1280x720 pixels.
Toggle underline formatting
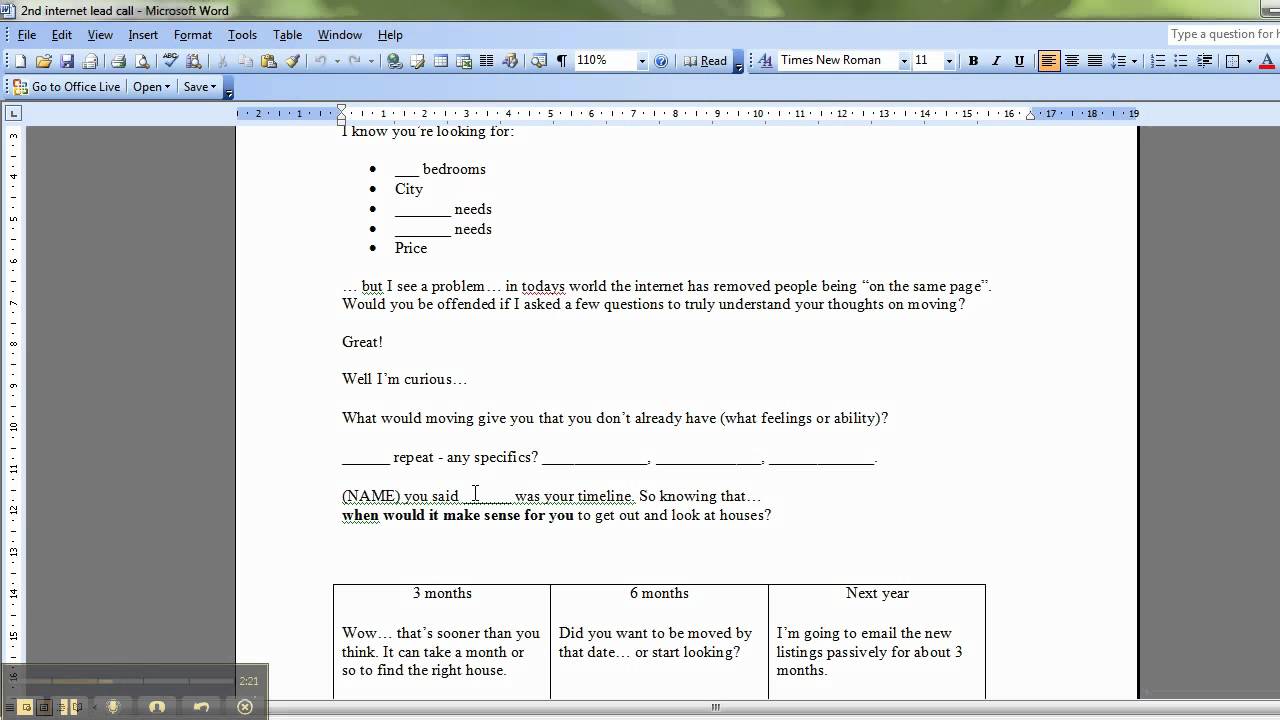click(1019, 61)
